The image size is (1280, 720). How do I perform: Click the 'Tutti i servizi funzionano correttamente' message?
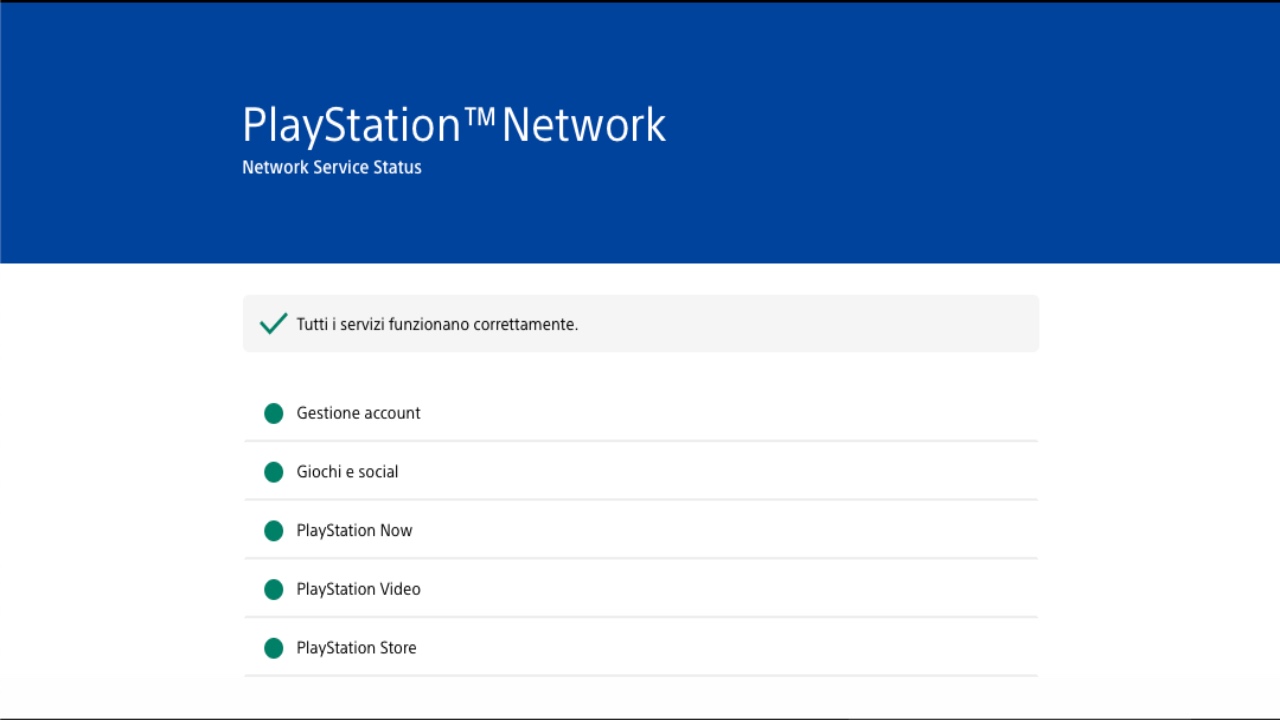point(437,324)
